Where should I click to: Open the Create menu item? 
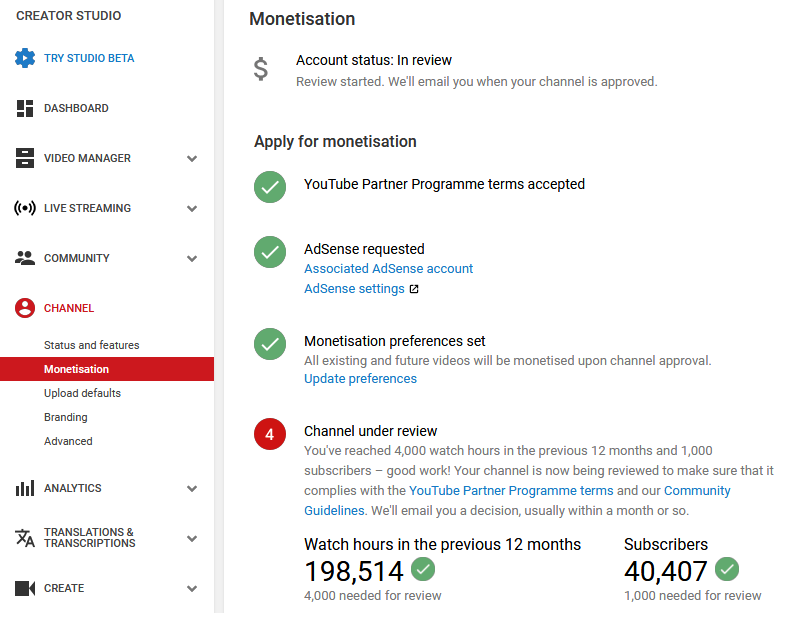tap(64, 588)
